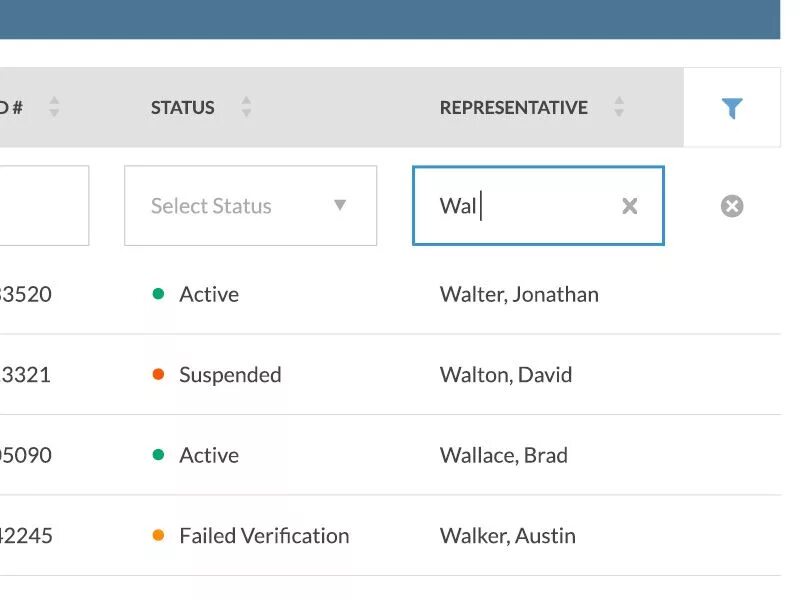Sort by Representative column arrows
Image resolution: width=800 pixels, height=600 pixels.
[x=619, y=107]
